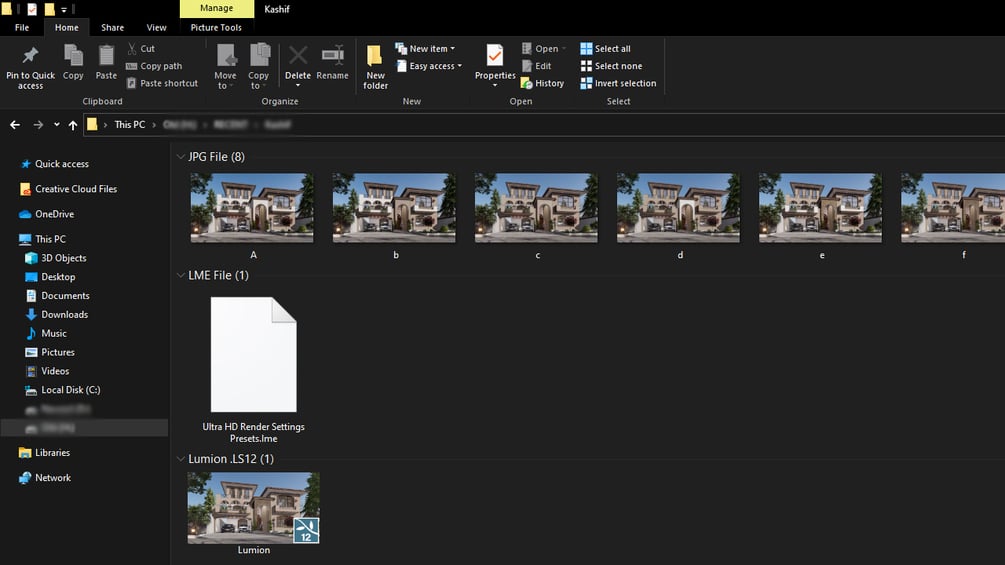Click Paste shortcut command

coord(162,83)
